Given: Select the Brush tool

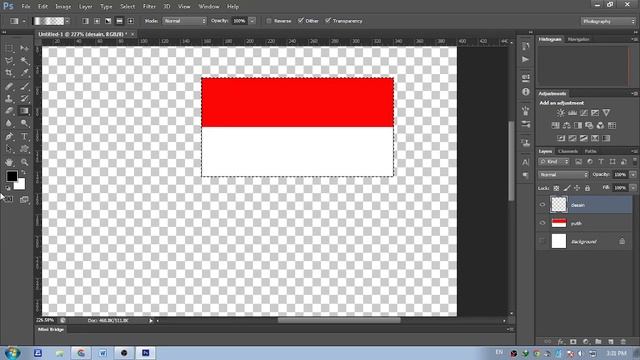Looking at the screenshot, I should 24,86.
